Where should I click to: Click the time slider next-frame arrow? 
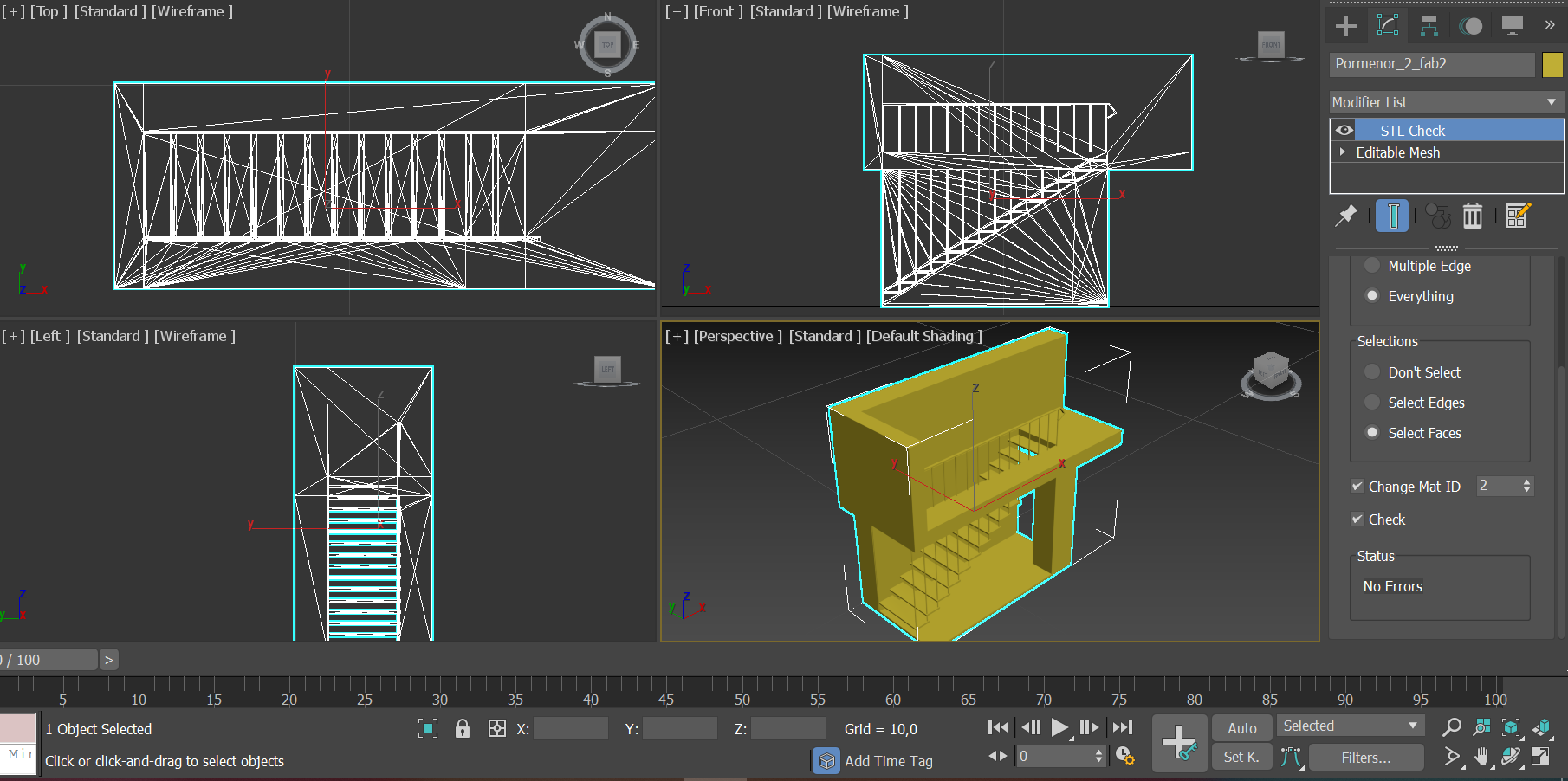[109, 660]
